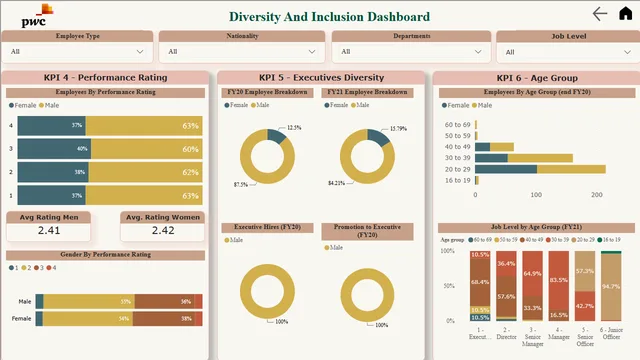Select the 40 to 49 age group label
This screenshot has height=360, width=640.
click(x=457, y=147)
